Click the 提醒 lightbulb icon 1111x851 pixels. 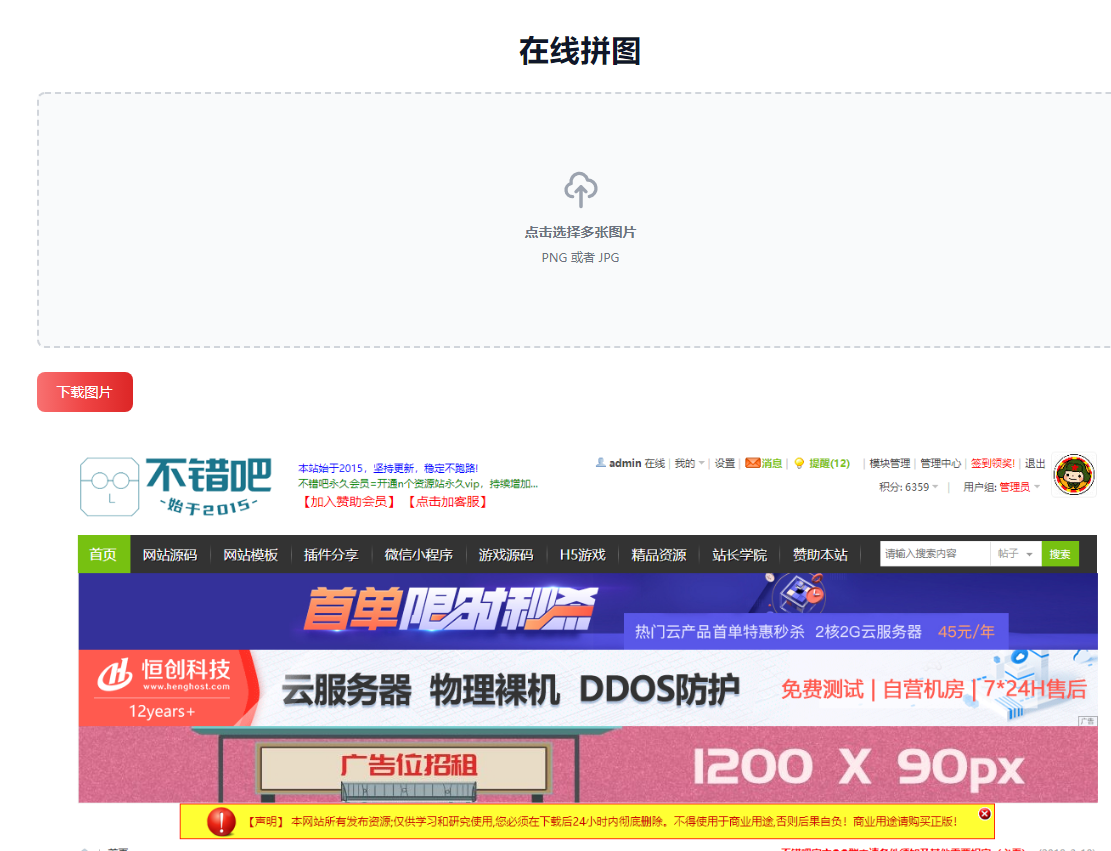point(799,463)
